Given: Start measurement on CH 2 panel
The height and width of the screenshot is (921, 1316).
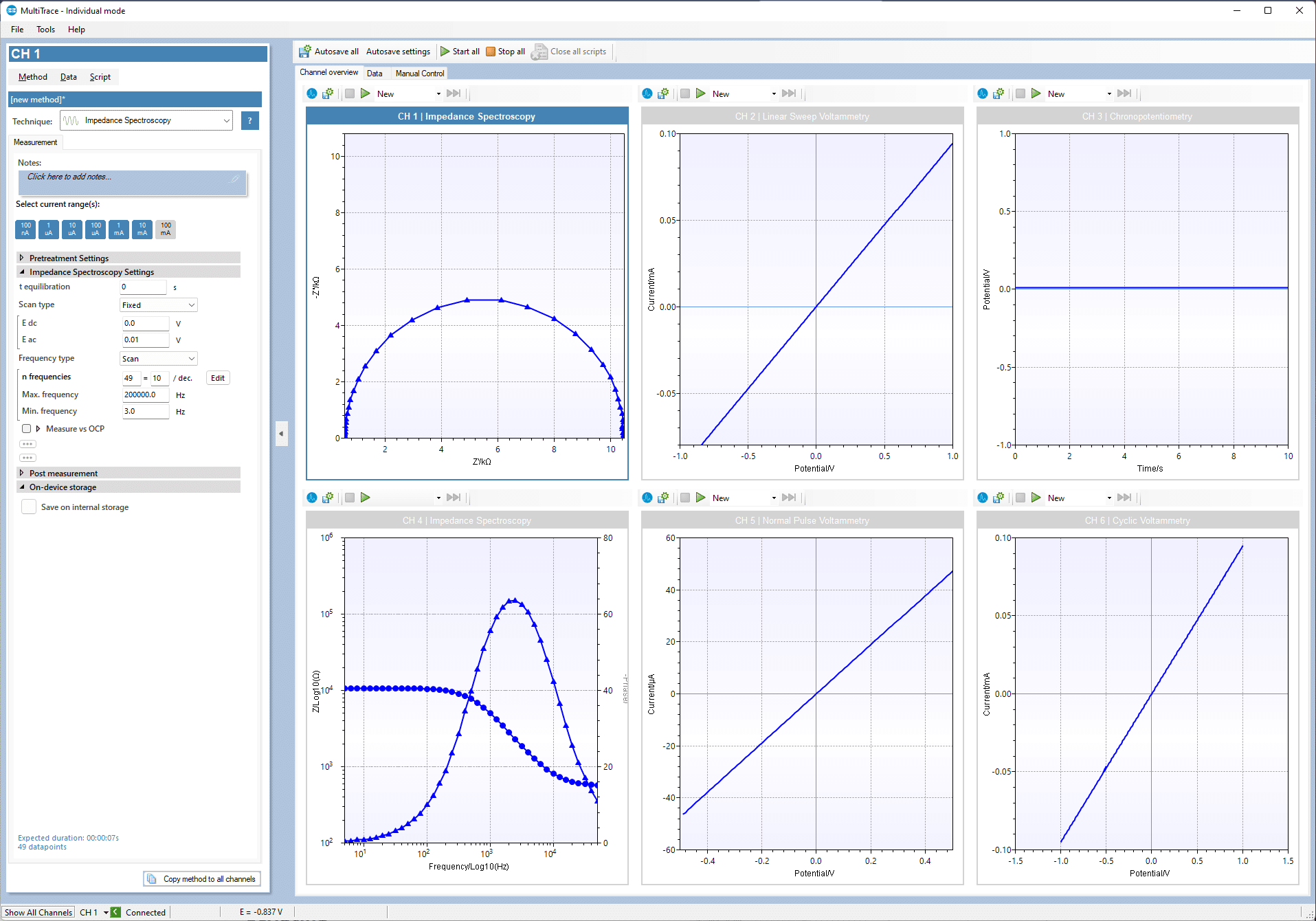Looking at the screenshot, I should 701,93.
